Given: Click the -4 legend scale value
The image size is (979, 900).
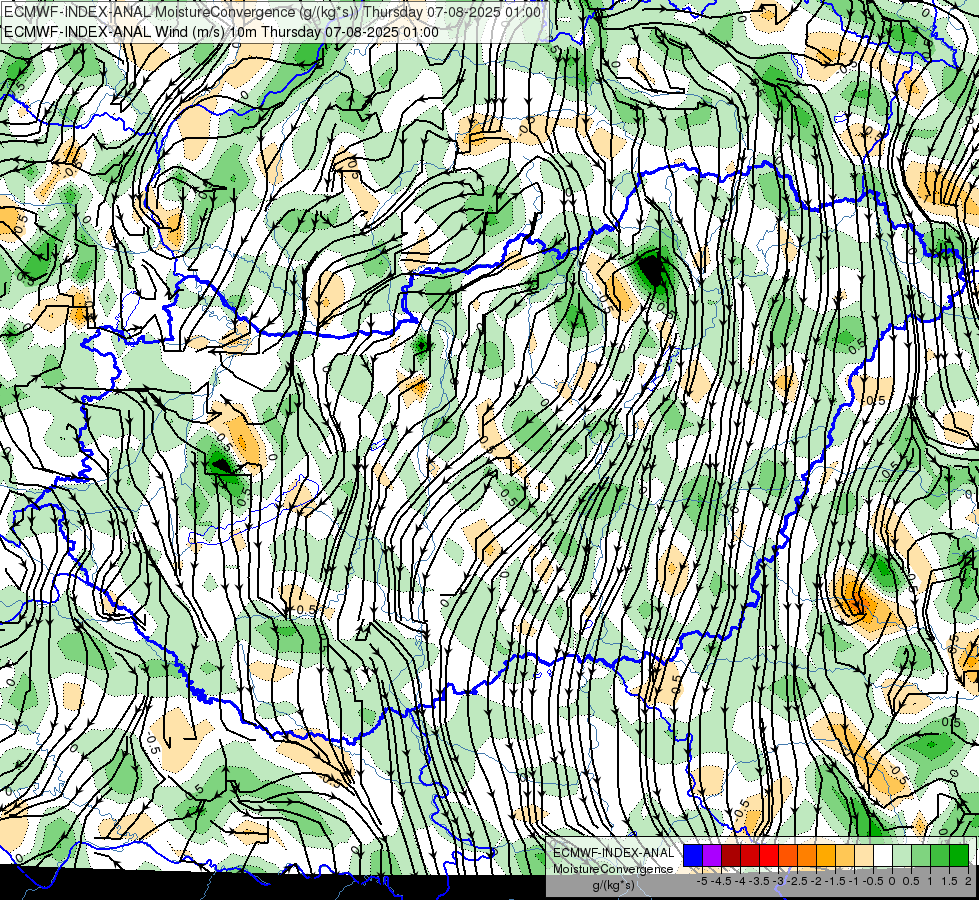Looking at the screenshot, I should coord(740,881).
